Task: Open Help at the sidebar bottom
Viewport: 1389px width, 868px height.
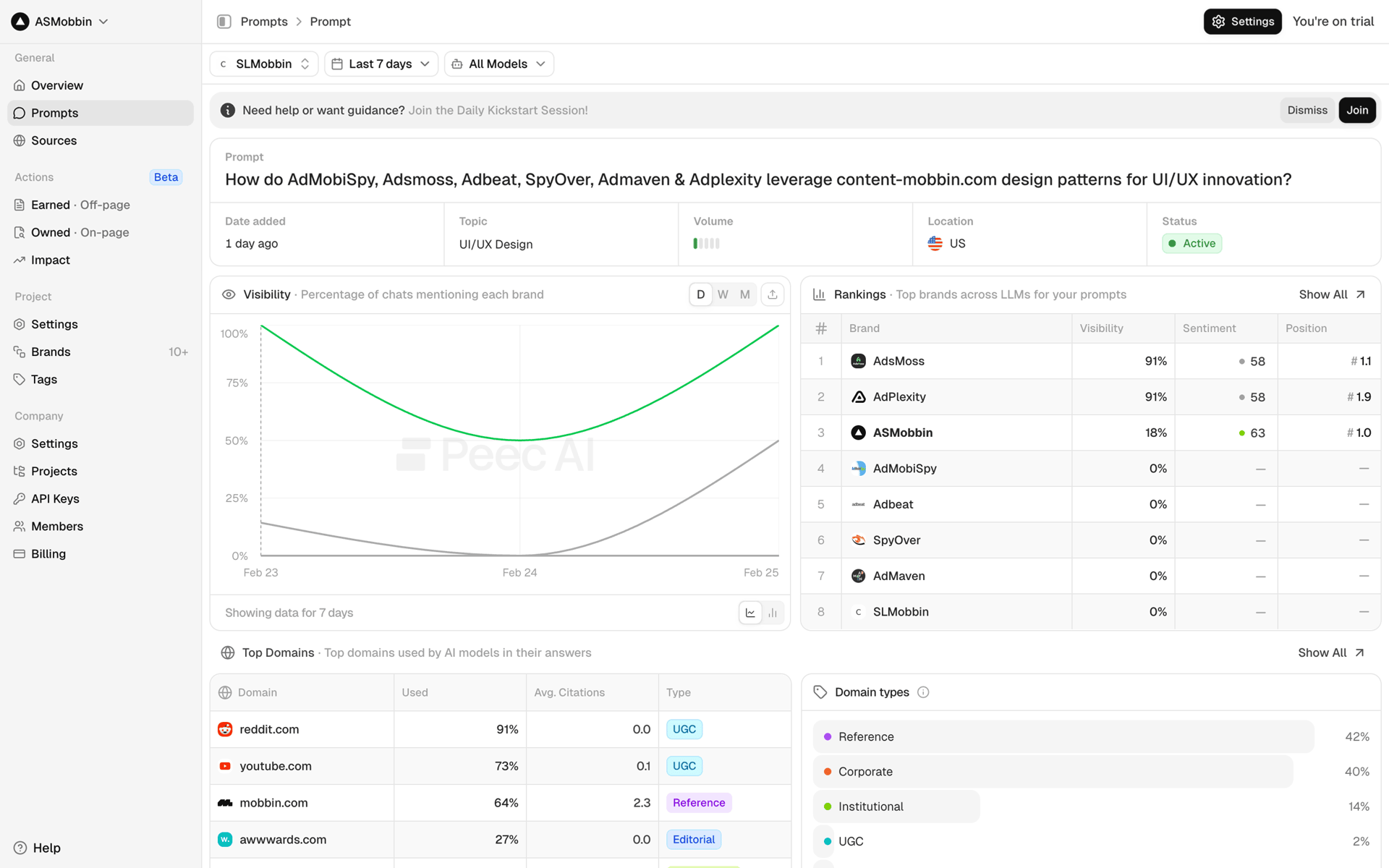Action: (x=38, y=848)
